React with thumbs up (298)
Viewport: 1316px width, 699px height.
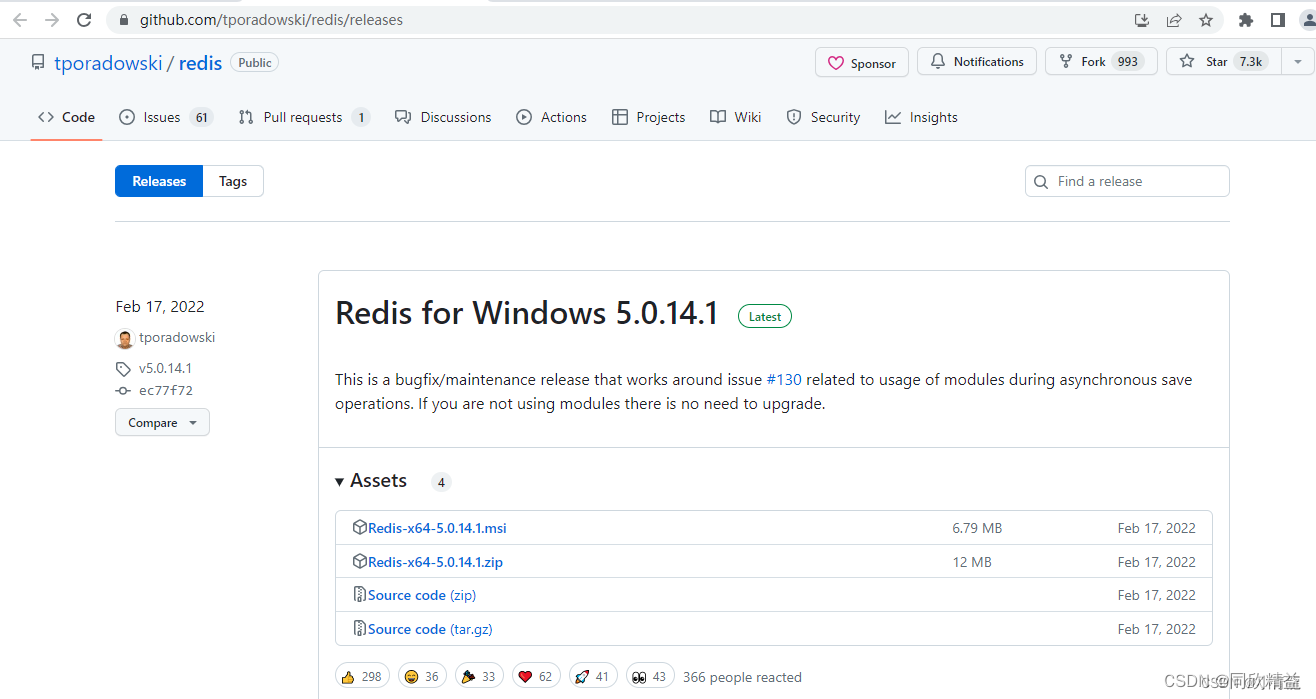point(362,677)
